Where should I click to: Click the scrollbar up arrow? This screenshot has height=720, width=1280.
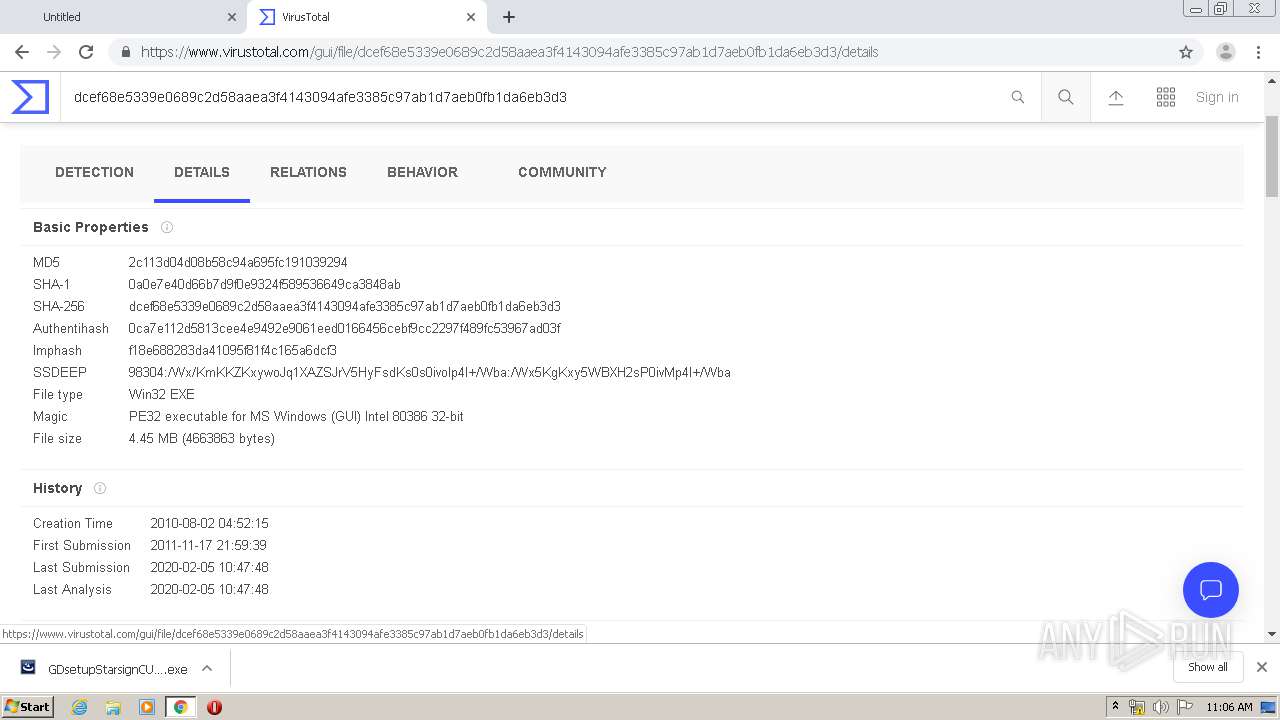[x=1272, y=79]
